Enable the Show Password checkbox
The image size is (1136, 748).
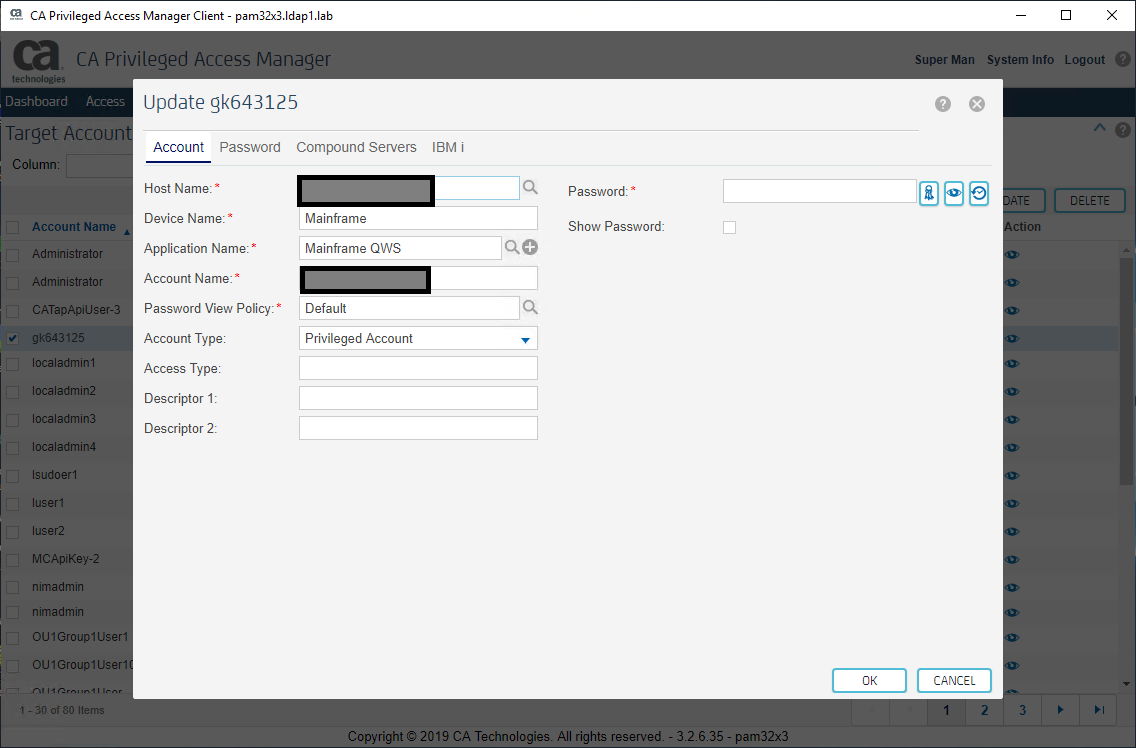point(729,227)
